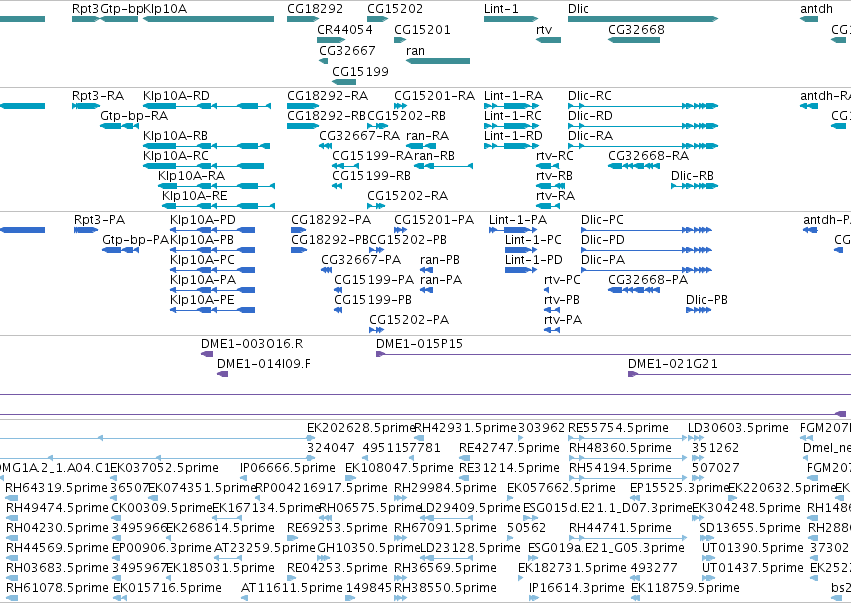
Task: Click EST RH61078.5prime label
Action: 58,588
